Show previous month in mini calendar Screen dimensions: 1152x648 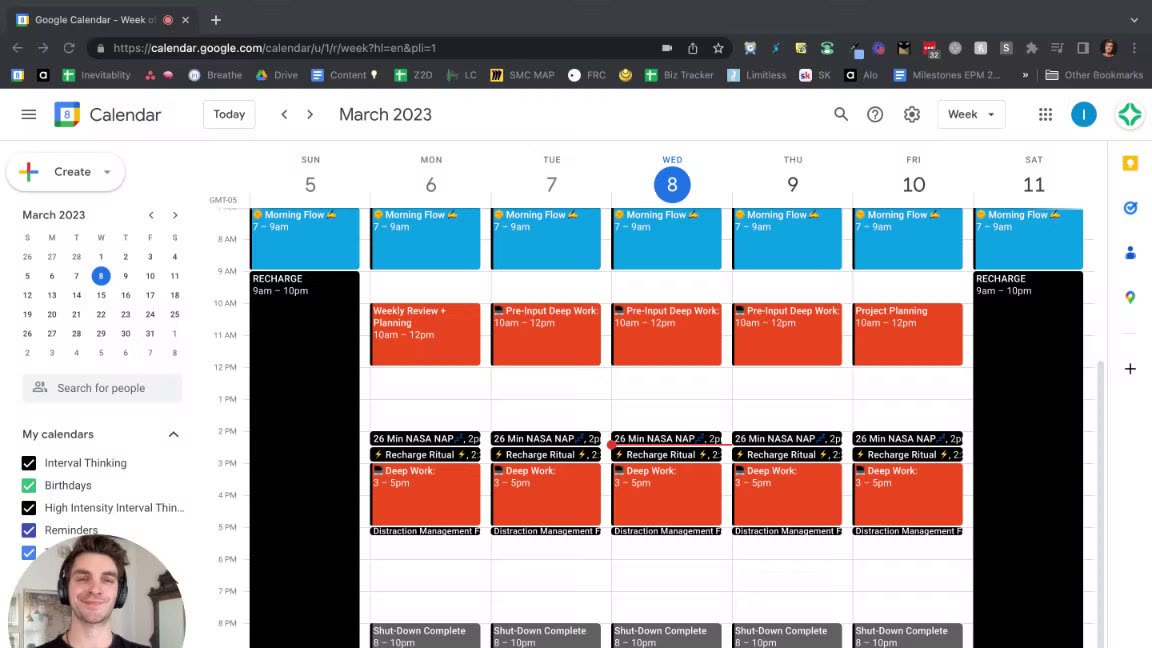[151, 215]
